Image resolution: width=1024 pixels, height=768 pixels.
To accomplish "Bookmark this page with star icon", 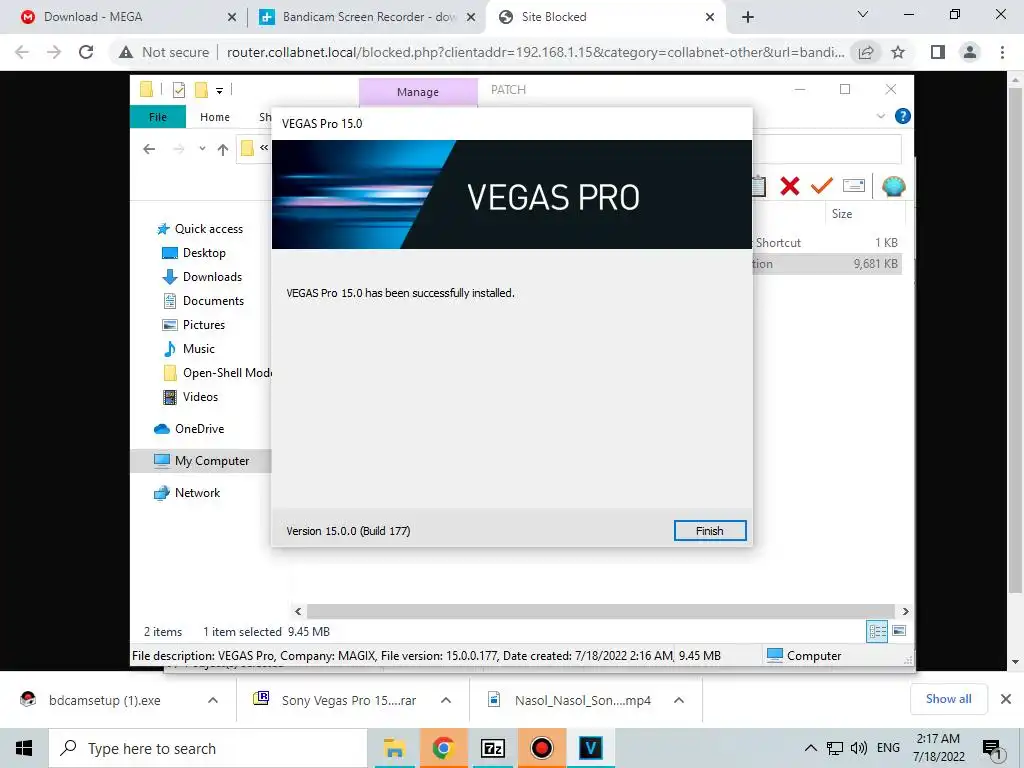I will pyautogui.click(x=898, y=52).
